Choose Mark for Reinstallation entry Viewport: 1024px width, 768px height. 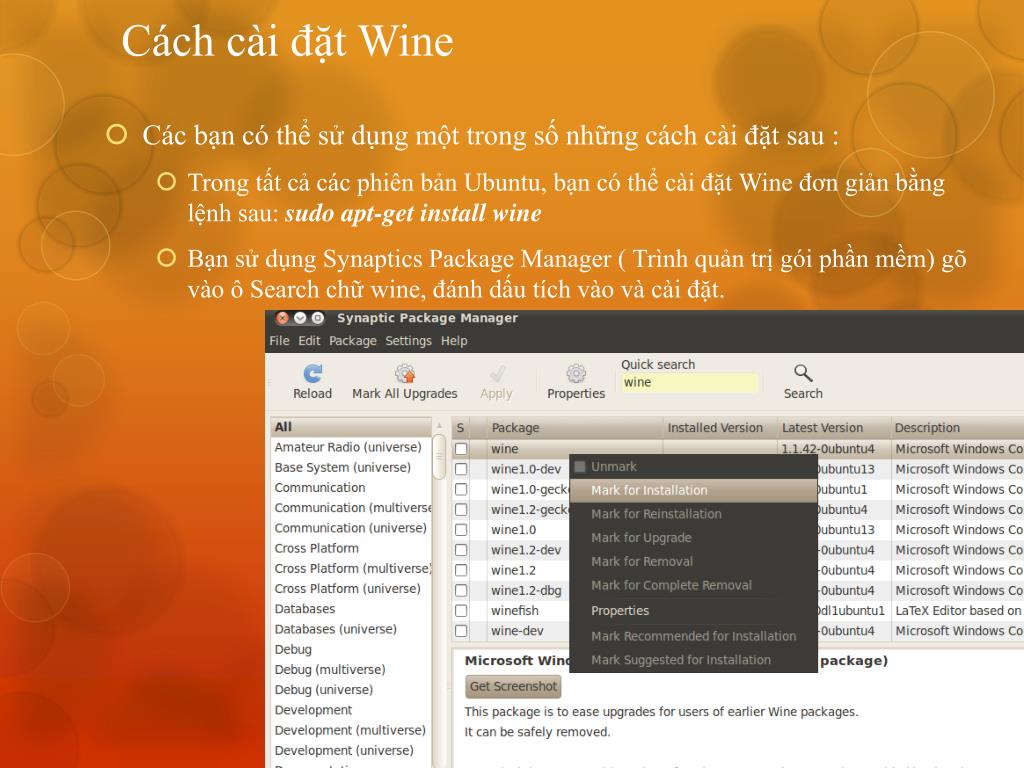[694, 514]
